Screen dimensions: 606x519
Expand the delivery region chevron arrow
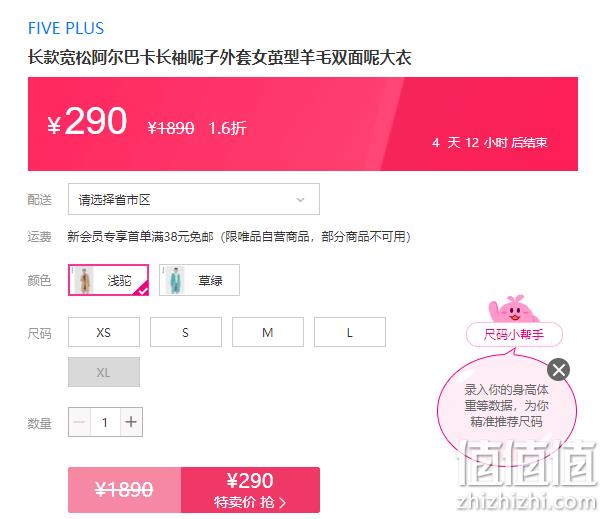coord(300,200)
